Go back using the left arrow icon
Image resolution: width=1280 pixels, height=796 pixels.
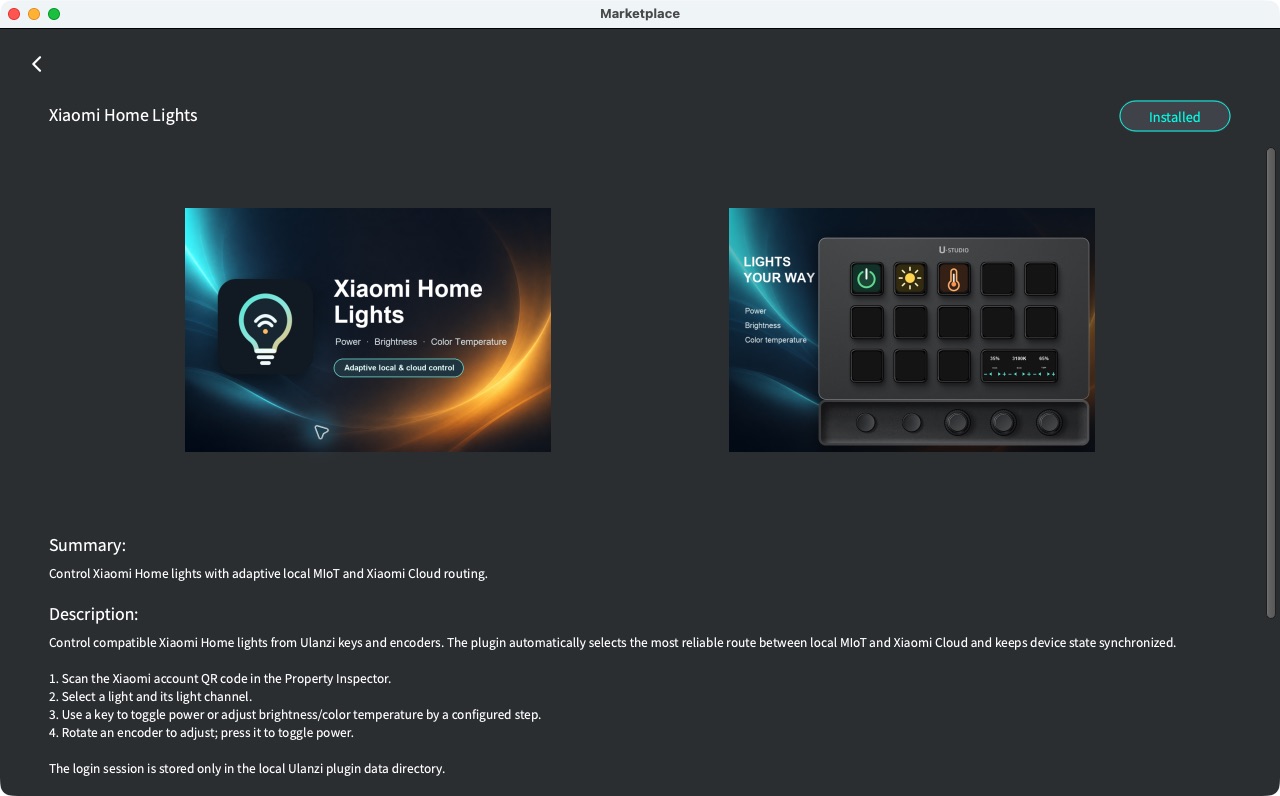click(x=37, y=64)
